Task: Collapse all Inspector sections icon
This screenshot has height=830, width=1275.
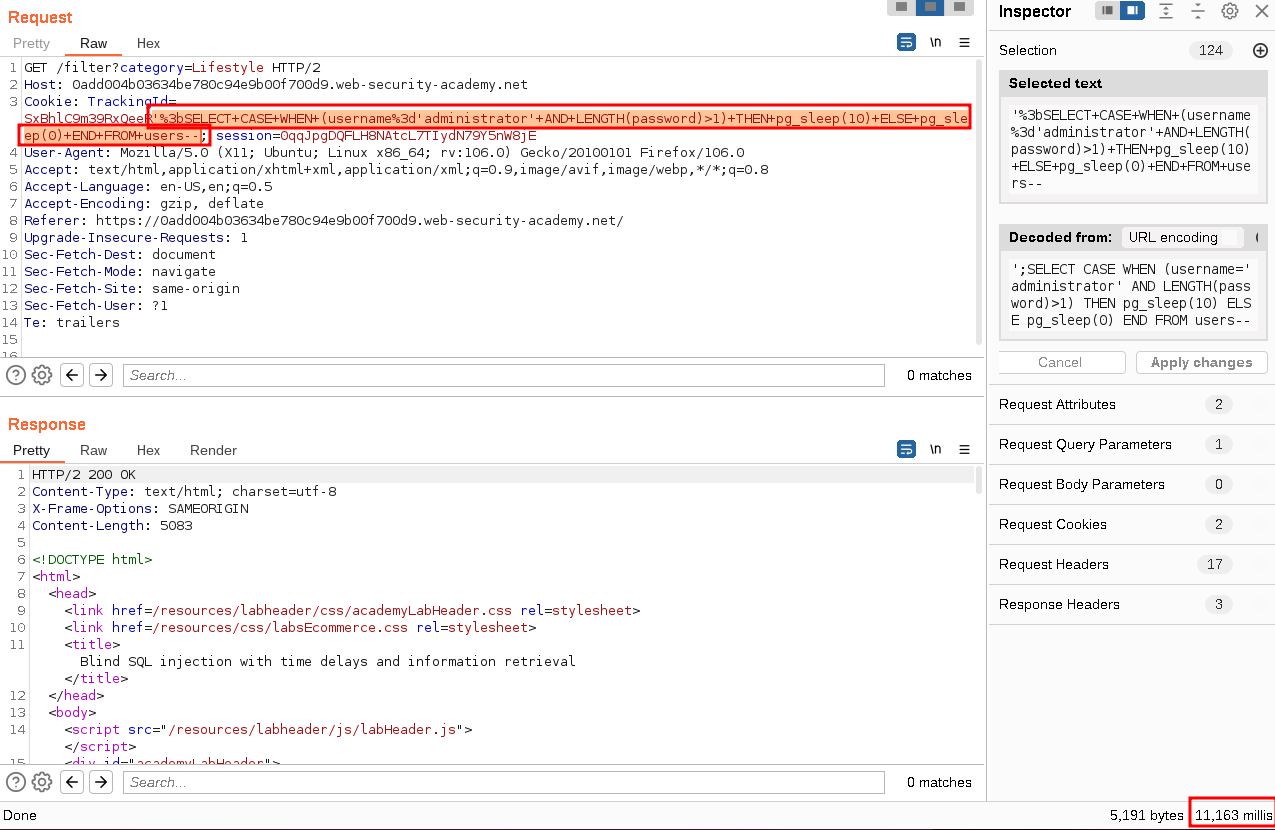Action: pyautogui.click(x=1198, y=11)
